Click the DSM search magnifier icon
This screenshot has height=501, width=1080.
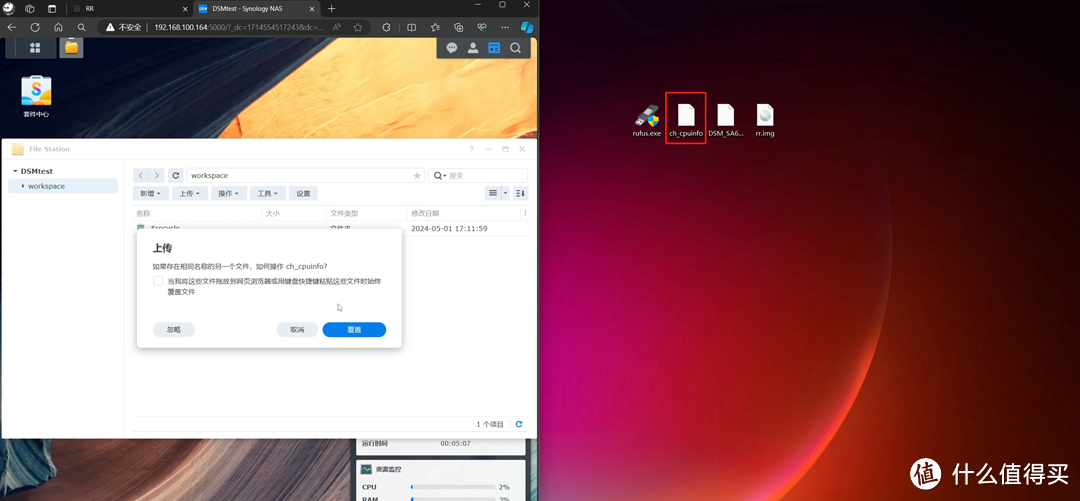point(515,48)
